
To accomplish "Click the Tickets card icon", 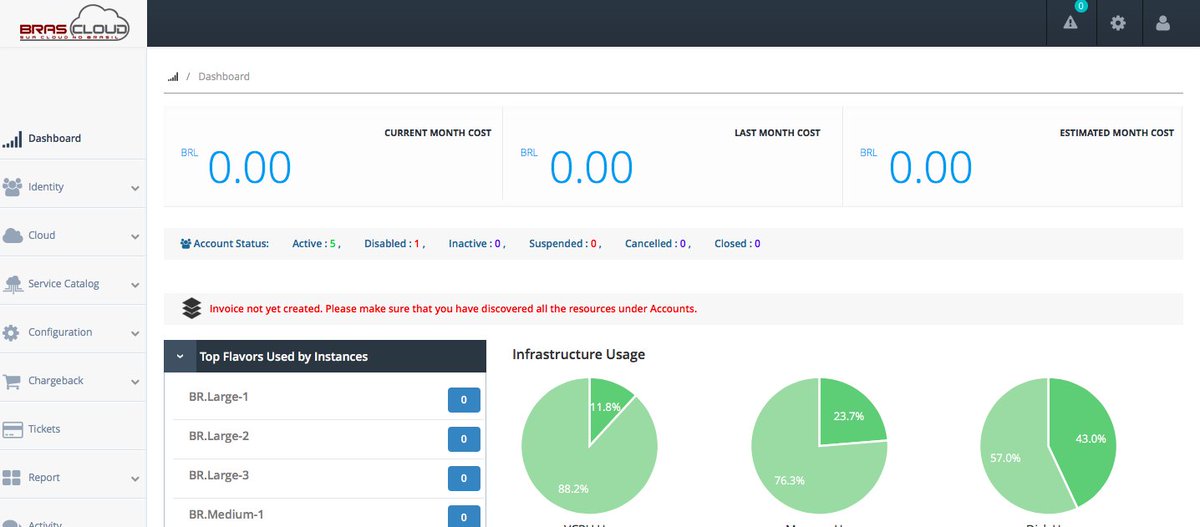I will point(12,430).
